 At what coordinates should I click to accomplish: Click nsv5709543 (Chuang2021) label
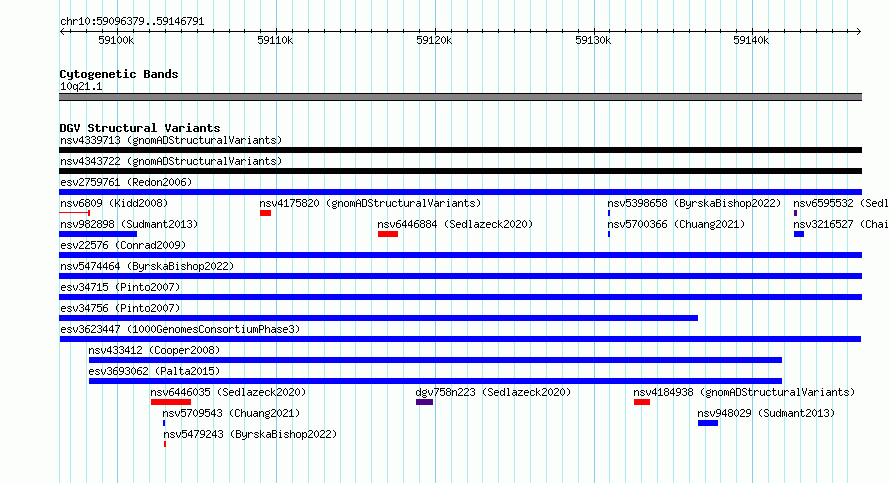[231, 413]
